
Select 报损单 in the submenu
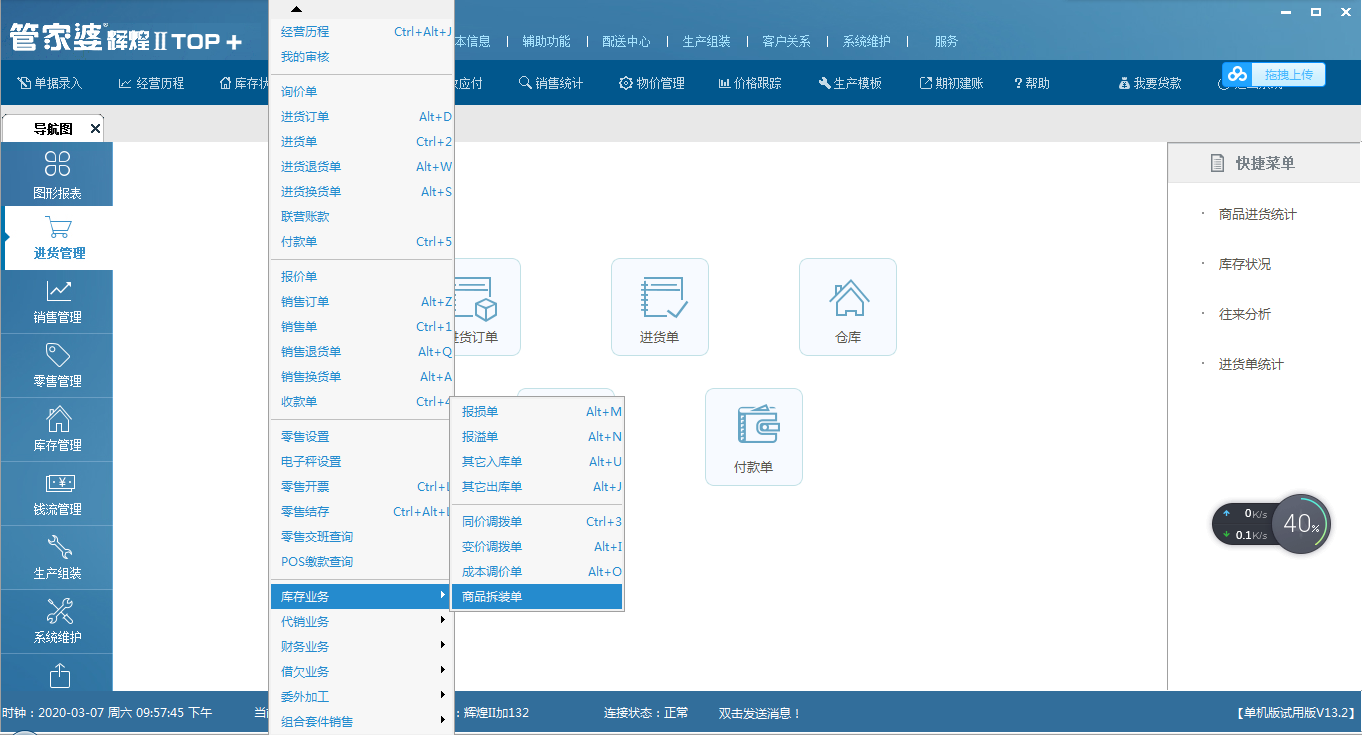point(536,412)
